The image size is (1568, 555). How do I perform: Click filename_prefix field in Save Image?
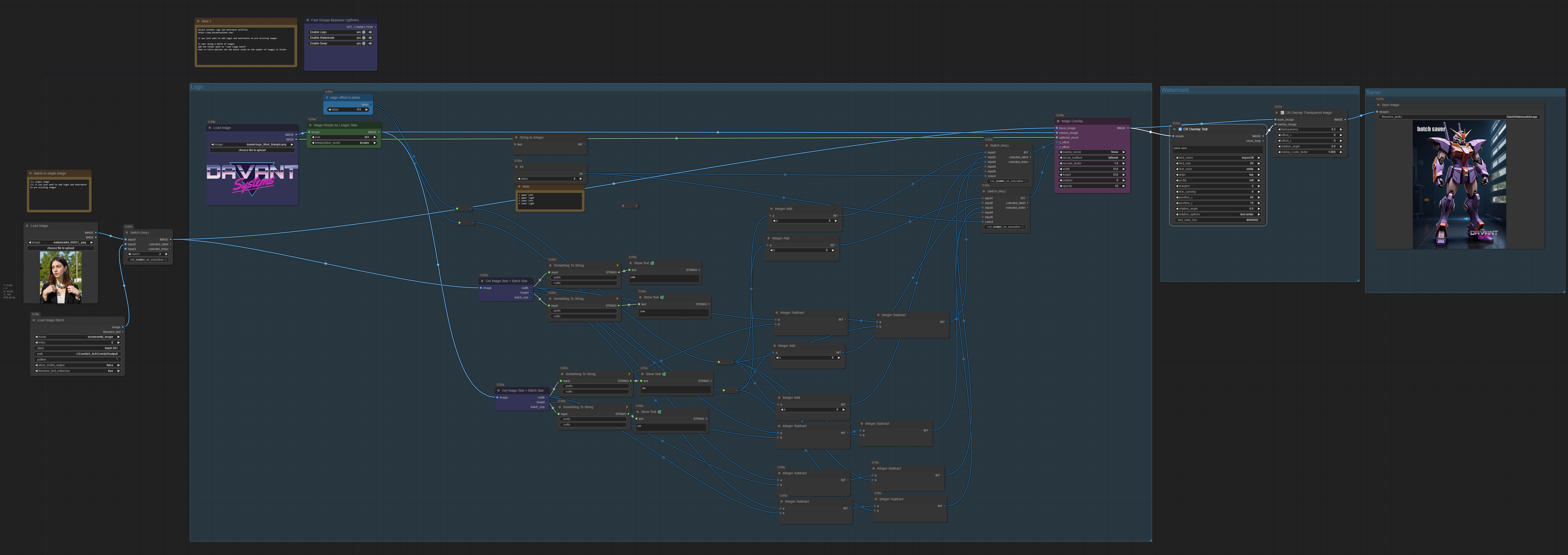[1459, 117]
